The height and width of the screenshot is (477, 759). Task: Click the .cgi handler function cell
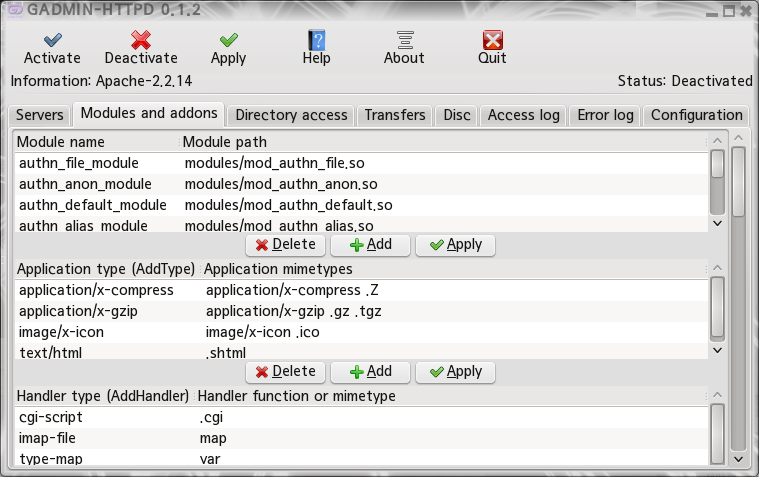pos(211,417)
